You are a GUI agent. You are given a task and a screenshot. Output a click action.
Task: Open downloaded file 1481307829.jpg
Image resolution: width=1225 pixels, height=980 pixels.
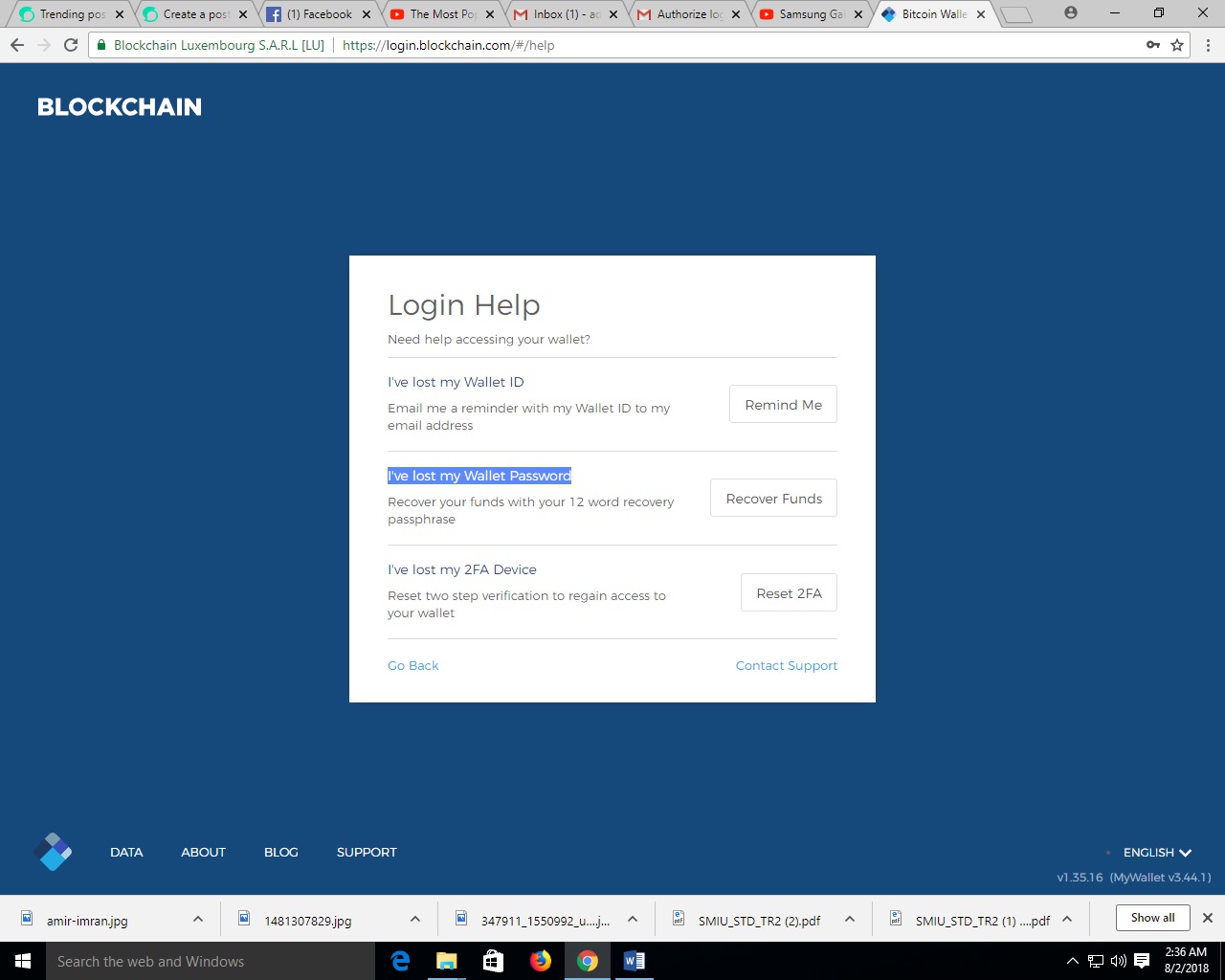click(x=308, y=921)
